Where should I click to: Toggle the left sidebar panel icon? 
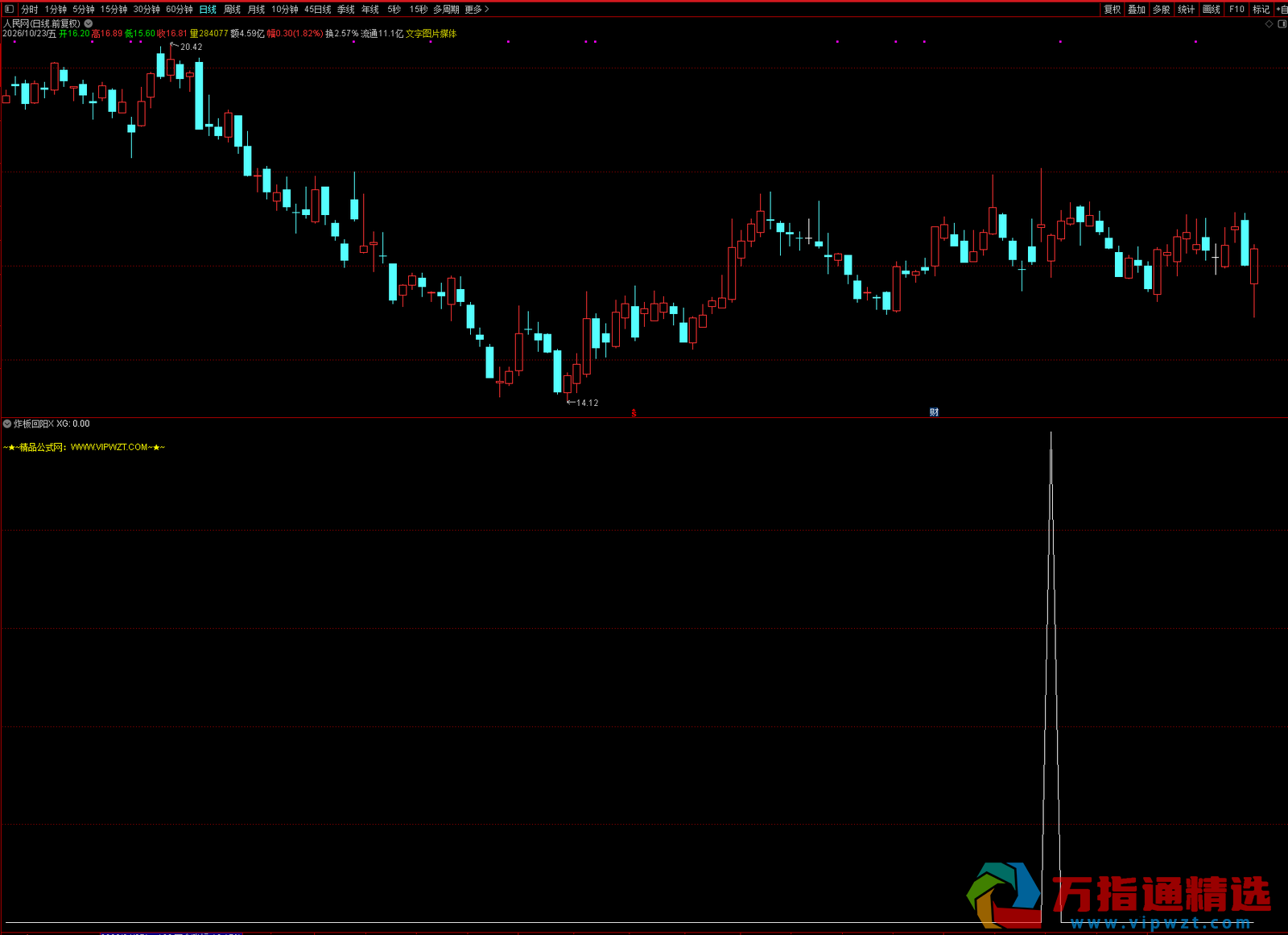(x=9, y=10)
